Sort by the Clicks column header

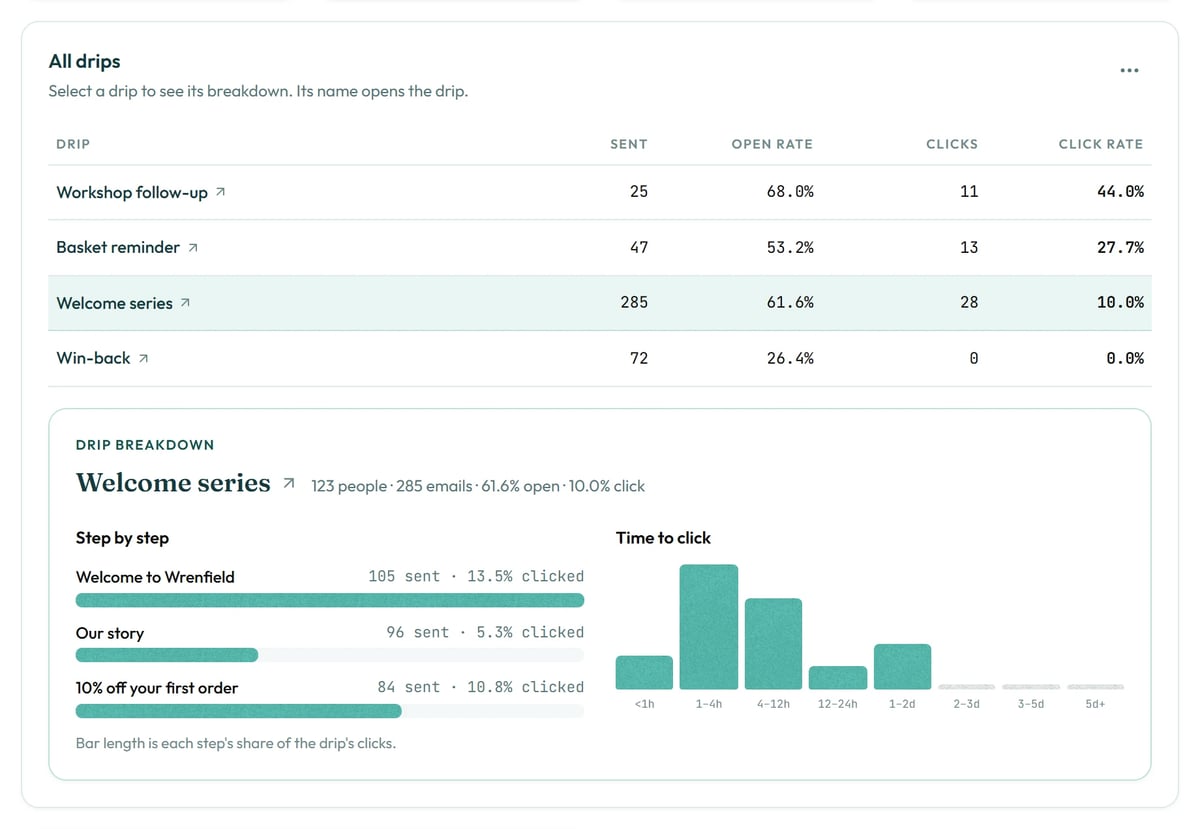click(952, 144)
